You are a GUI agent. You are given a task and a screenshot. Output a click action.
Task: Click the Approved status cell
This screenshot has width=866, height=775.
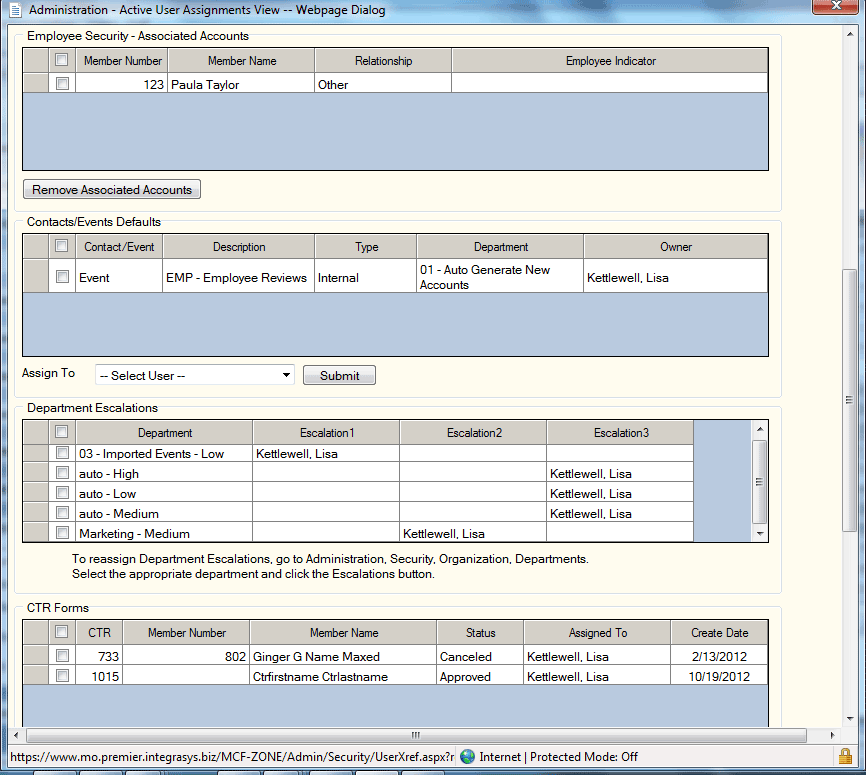480,676
